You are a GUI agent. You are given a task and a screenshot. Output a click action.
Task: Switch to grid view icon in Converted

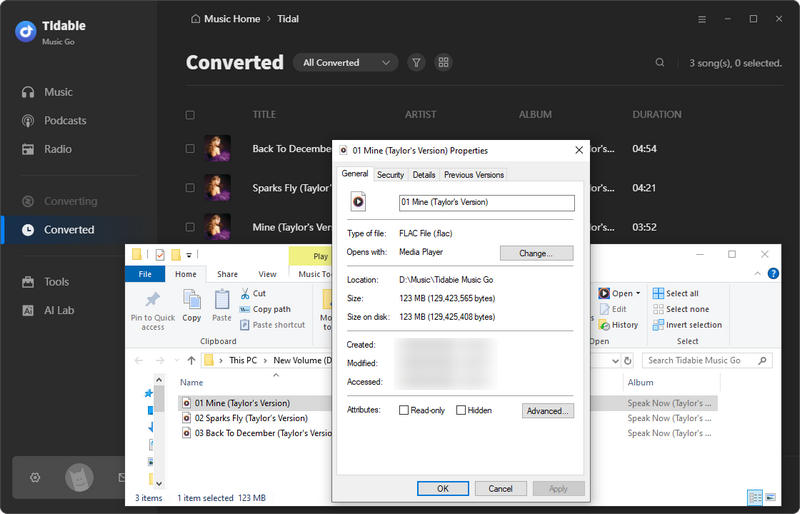443,62
